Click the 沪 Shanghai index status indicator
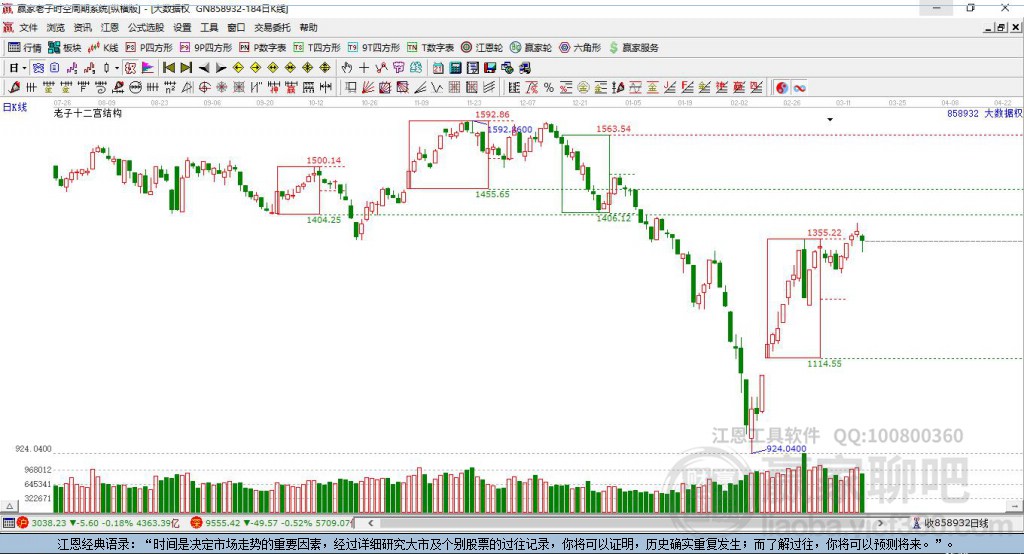Image resolution: width=1024 pixels, height=554 pixels. [23, 523]
